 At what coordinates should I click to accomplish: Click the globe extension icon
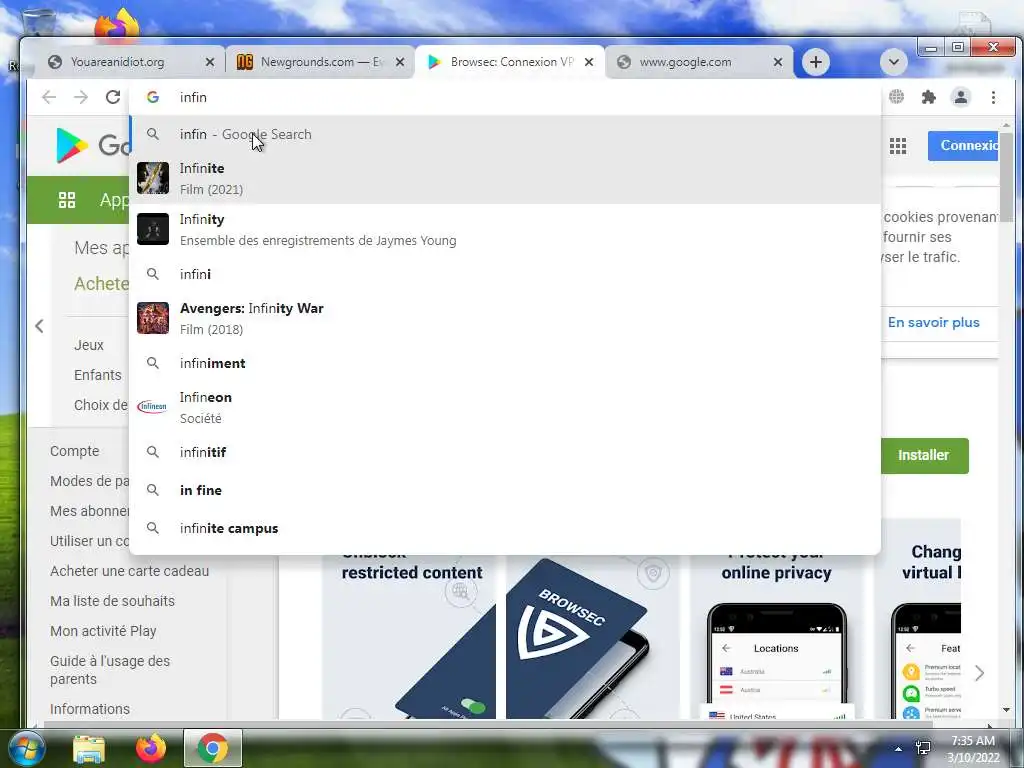click(x=897, y=97)
